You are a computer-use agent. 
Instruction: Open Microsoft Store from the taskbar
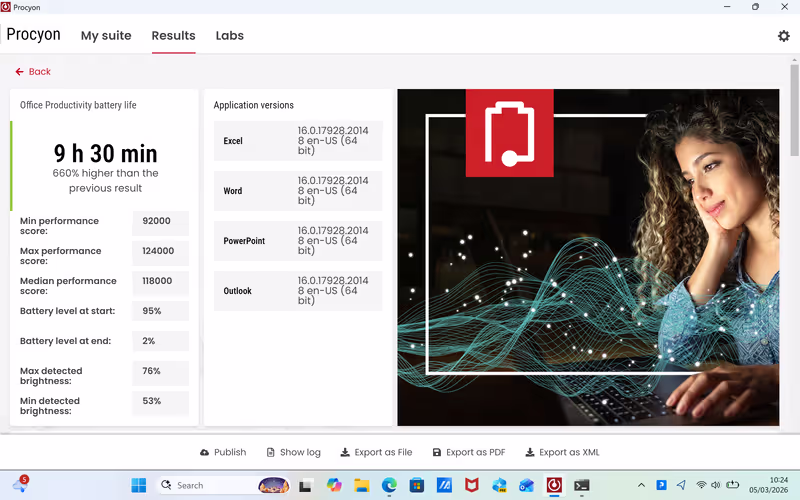[417, 485]
